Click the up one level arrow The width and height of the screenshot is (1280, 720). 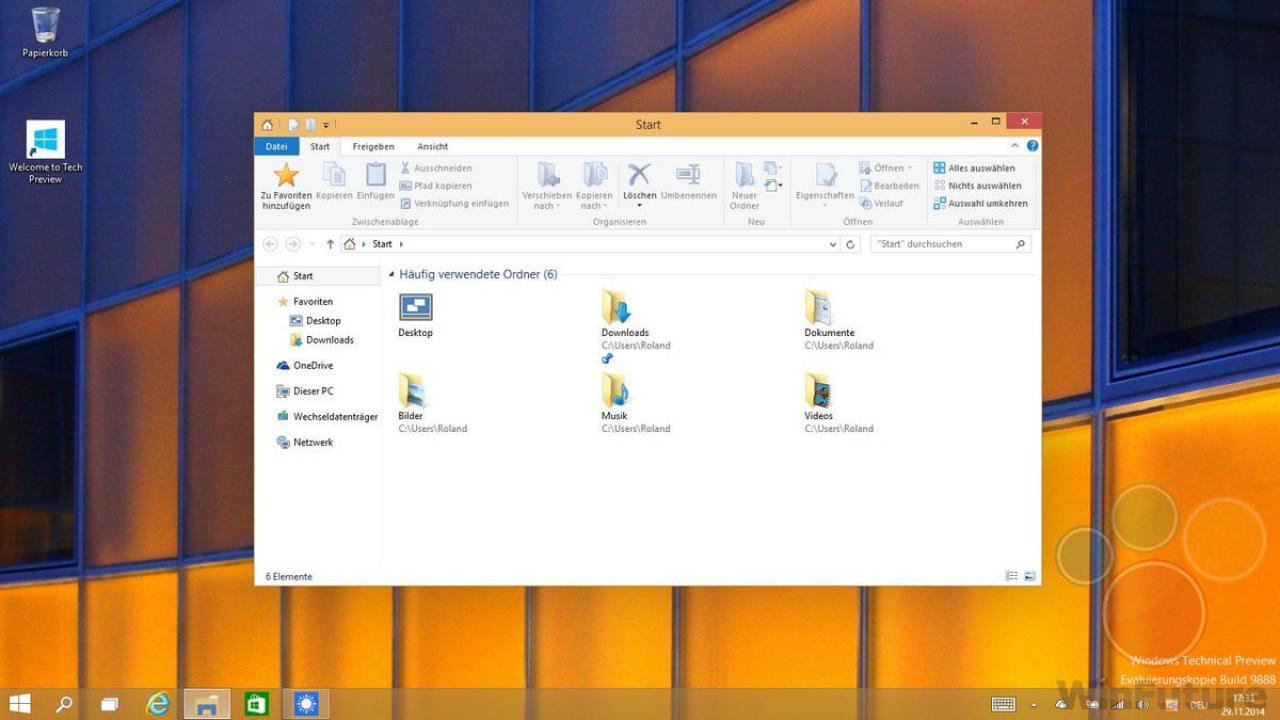coord(330,244)
